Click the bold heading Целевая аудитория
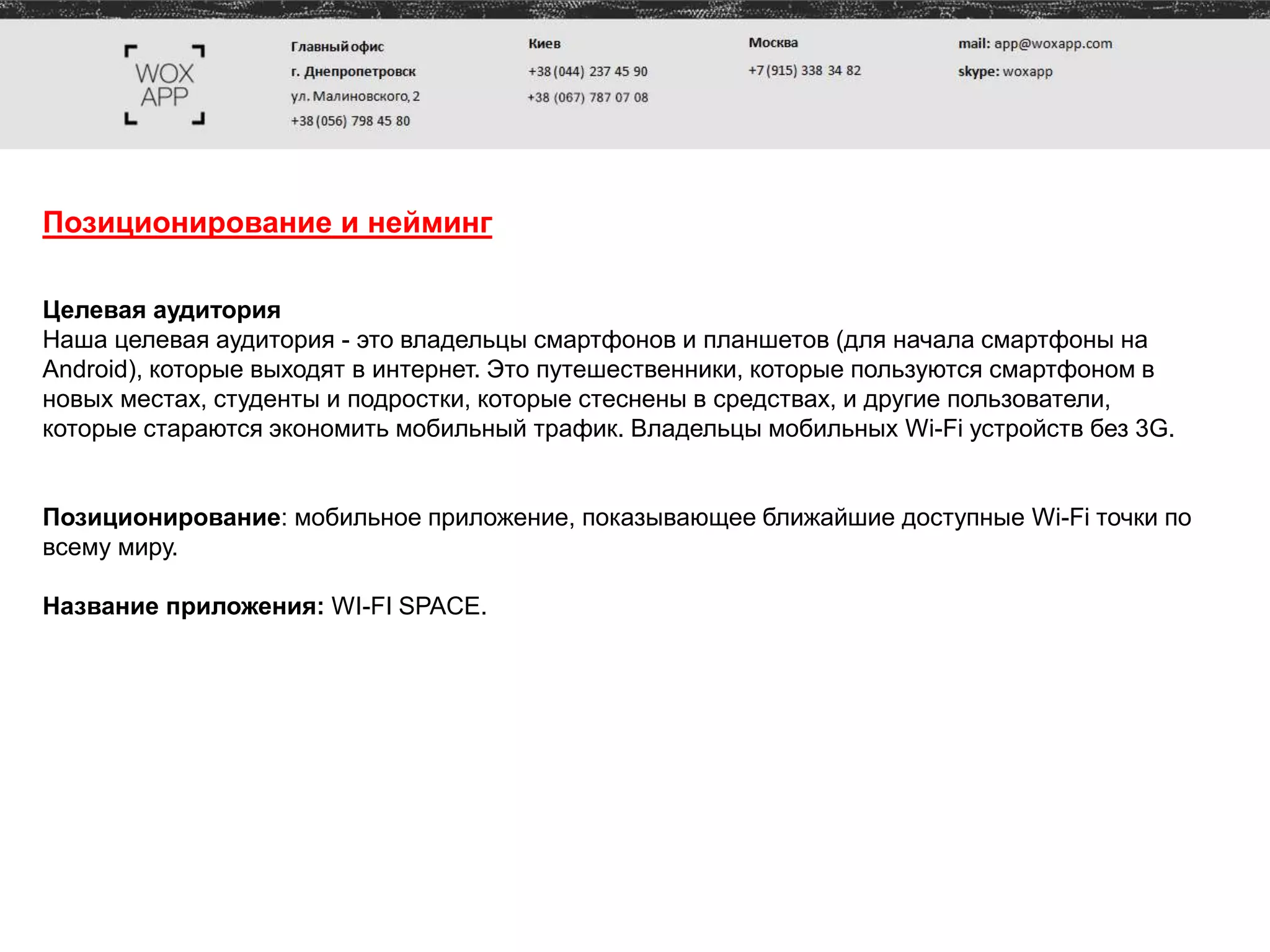This screenshot has width=1270, height=952. [x=161, y=310]
